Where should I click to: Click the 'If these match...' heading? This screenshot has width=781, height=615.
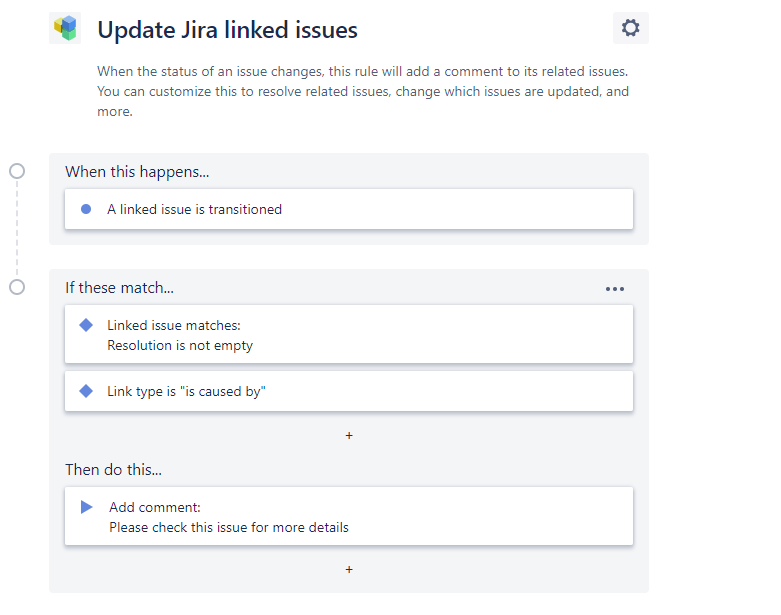click(120, 288)
